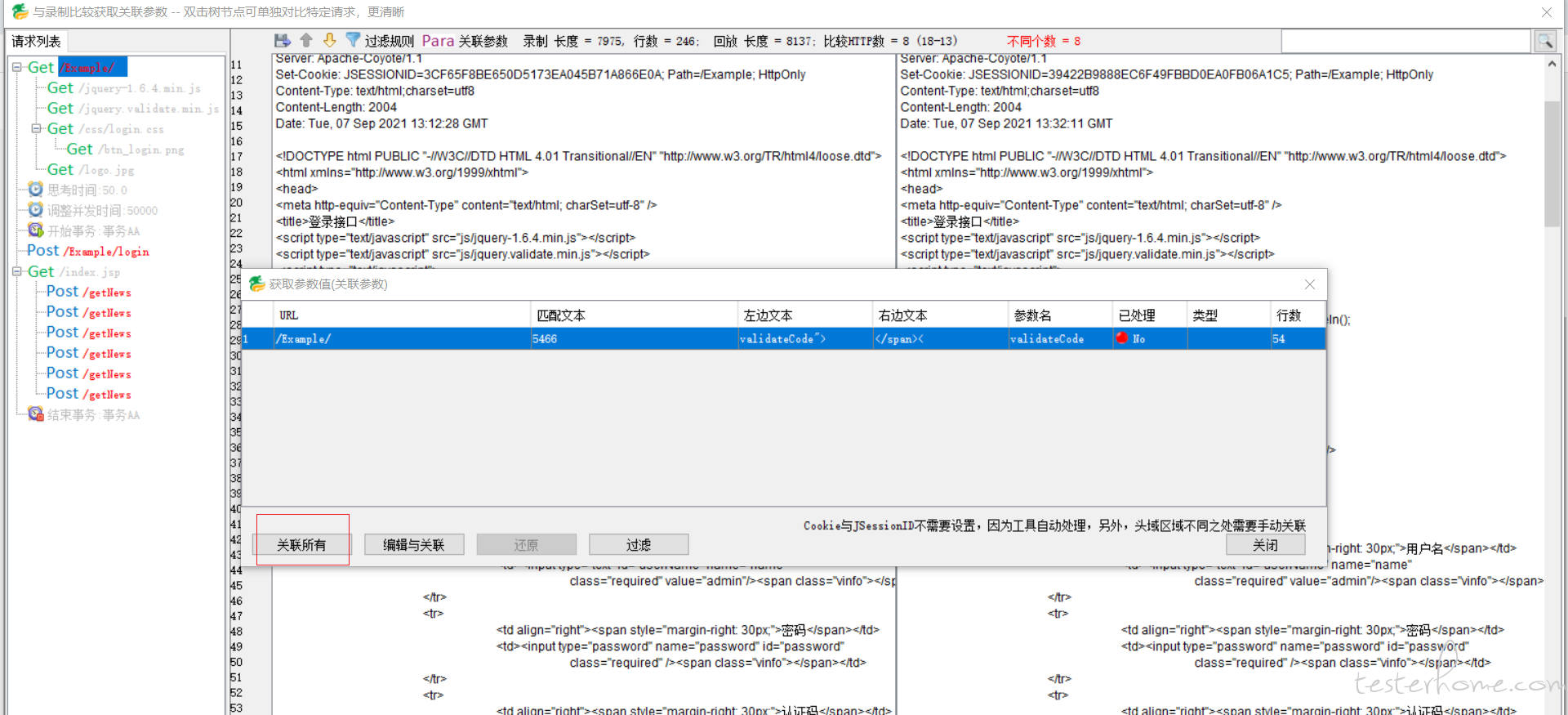Open the 过滤规则 filter funnel
This screenshot has width=1568, height=715.
353,40
